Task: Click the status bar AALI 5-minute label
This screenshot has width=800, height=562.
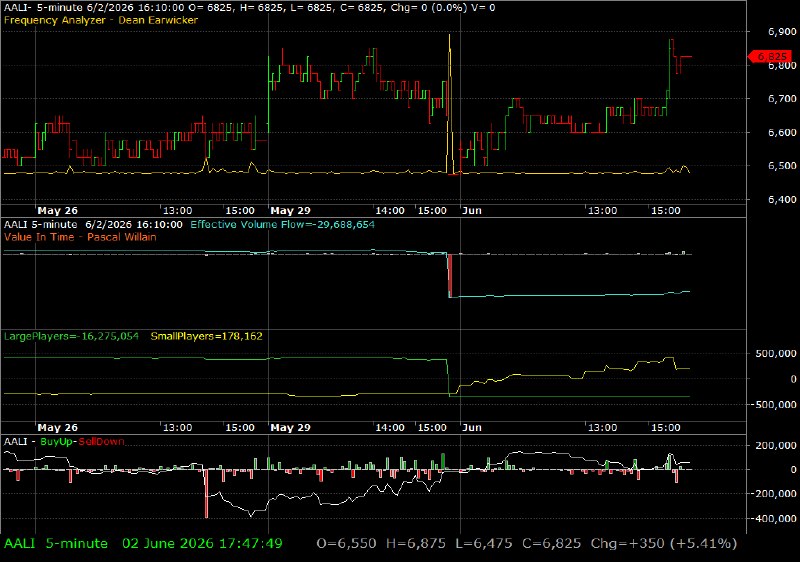Action: coord(56,544)
